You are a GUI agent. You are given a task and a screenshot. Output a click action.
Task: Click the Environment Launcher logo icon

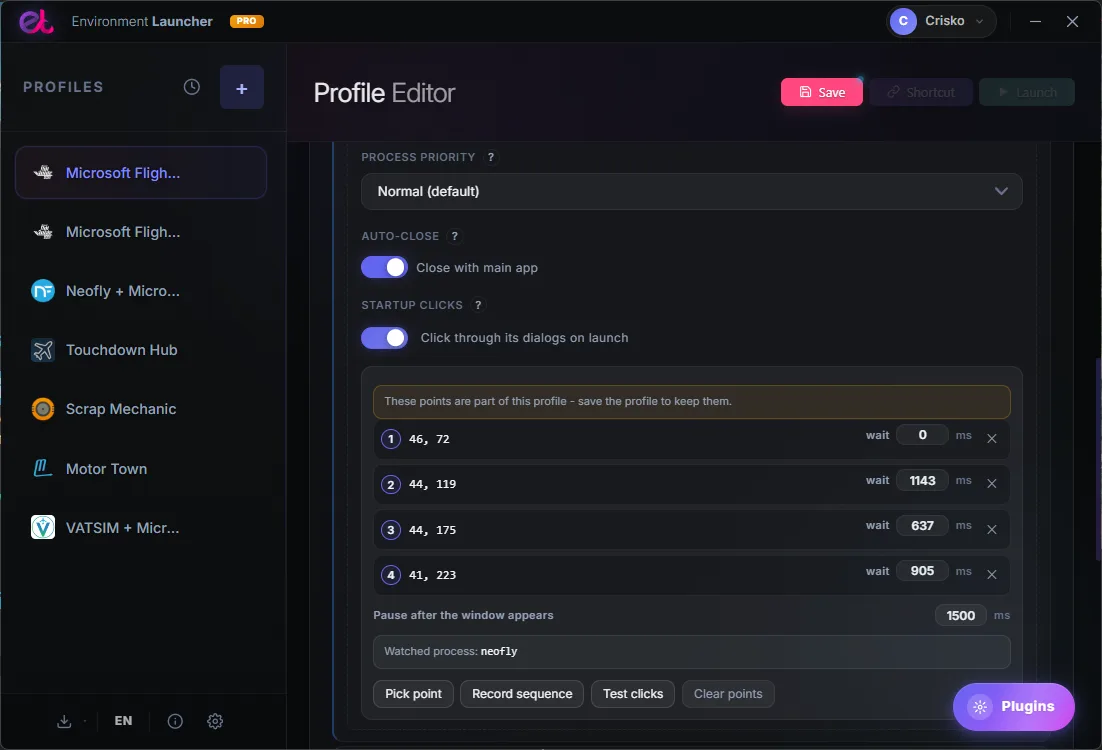point(36,22)
